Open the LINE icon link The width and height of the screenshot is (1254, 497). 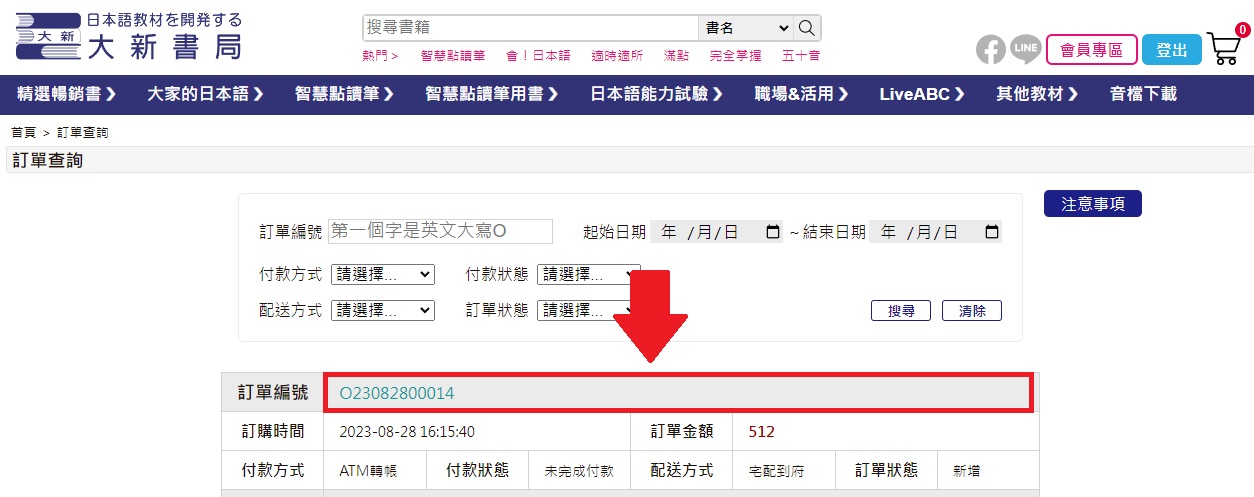(x=1025, y=48)
